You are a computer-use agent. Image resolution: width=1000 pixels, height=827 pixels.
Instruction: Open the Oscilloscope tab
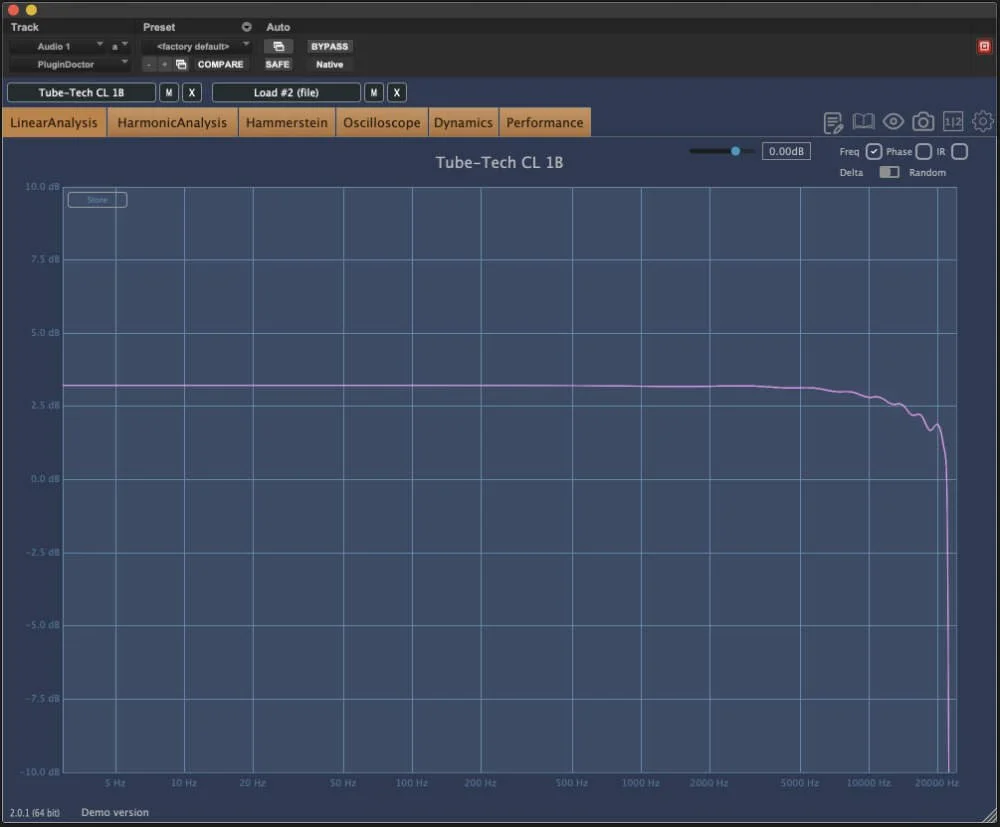(x=381, y=121)
